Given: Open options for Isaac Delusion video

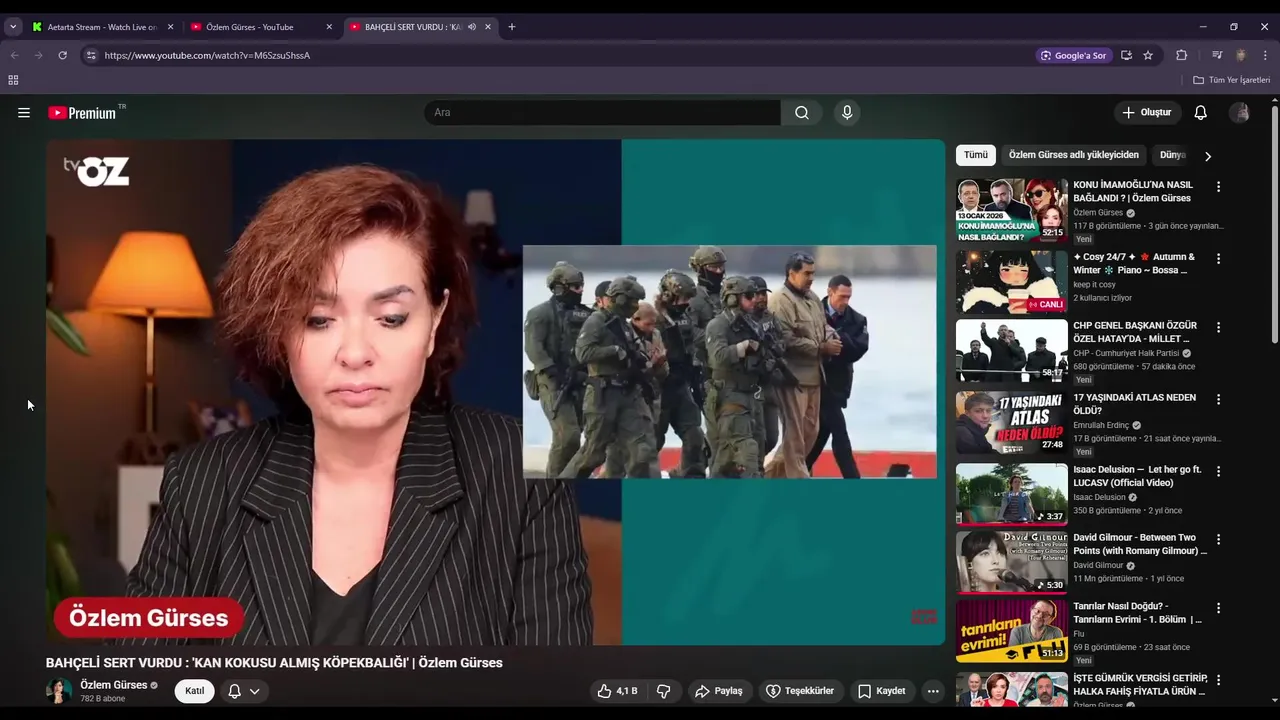Looking at the screenshot, I should click(x=1218, y=471).
